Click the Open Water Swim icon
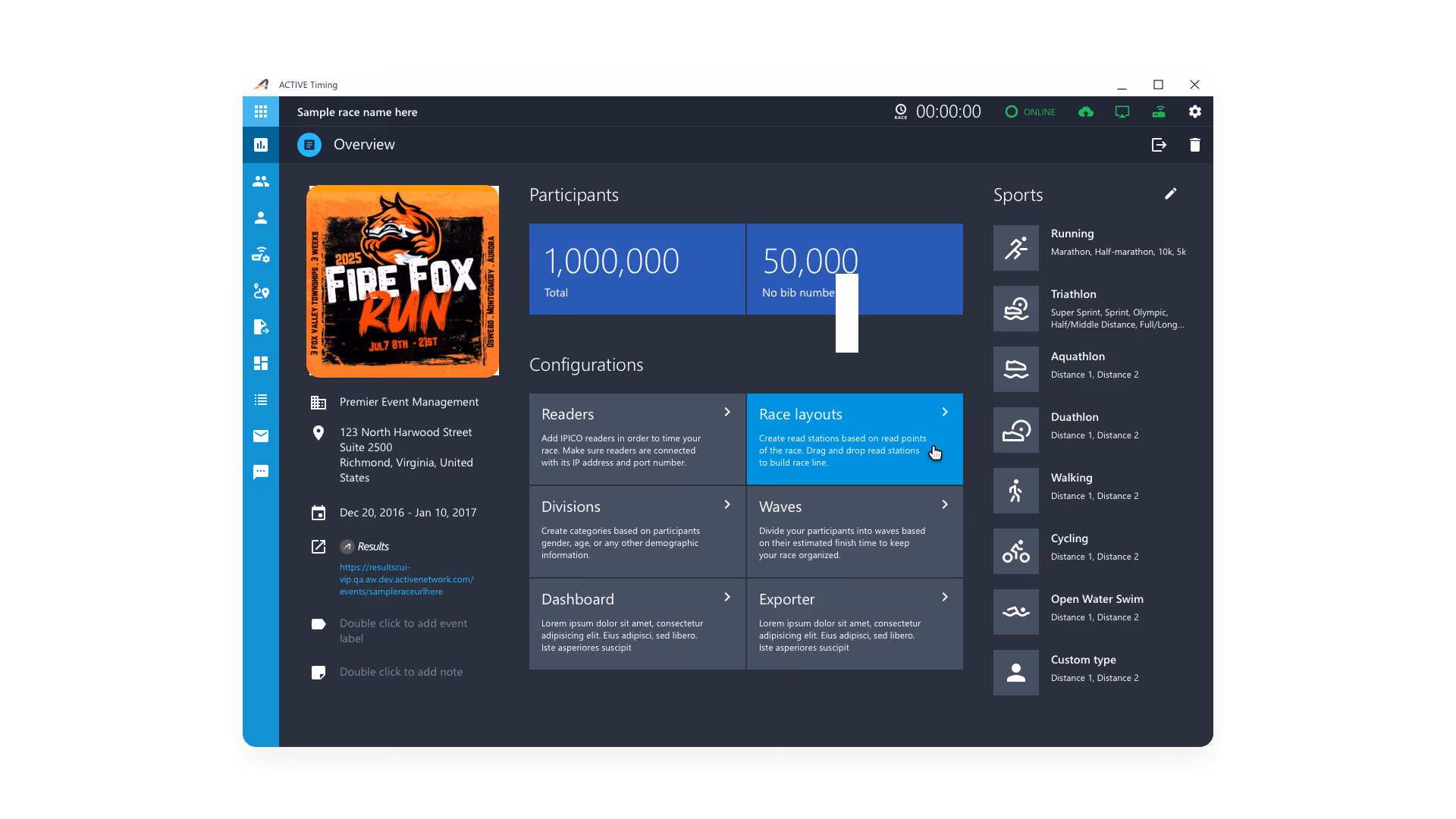The width and height of the screenshot is (1456, 819). tap(1016, 612)
